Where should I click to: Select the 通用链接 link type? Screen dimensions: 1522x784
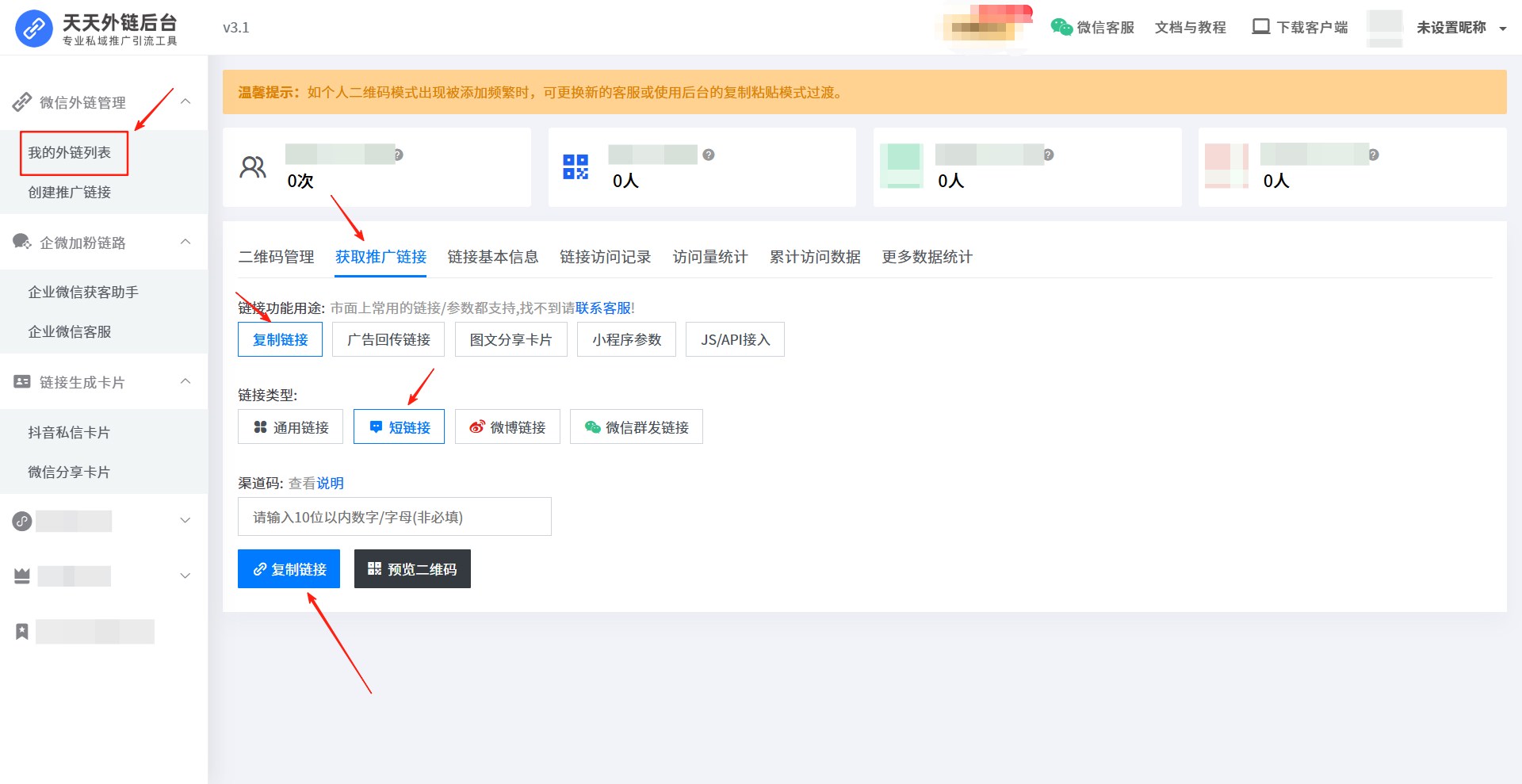290,427
